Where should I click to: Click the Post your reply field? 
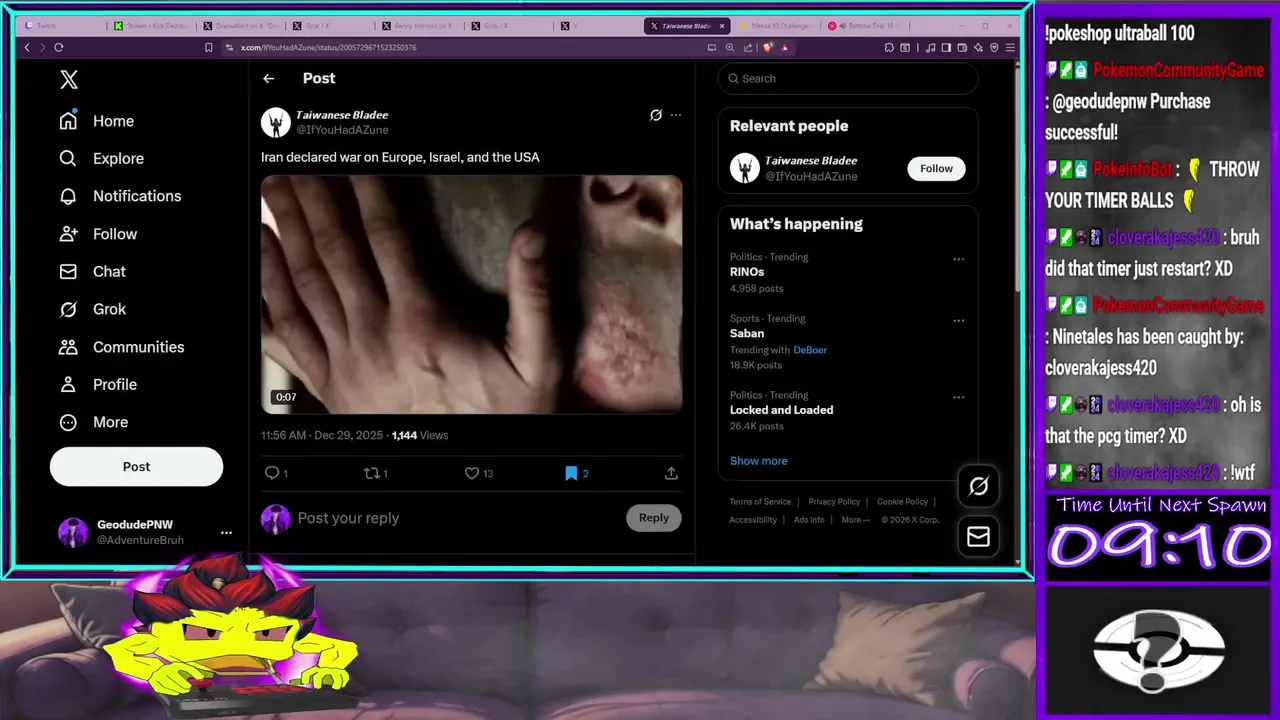tap(457, 518)
